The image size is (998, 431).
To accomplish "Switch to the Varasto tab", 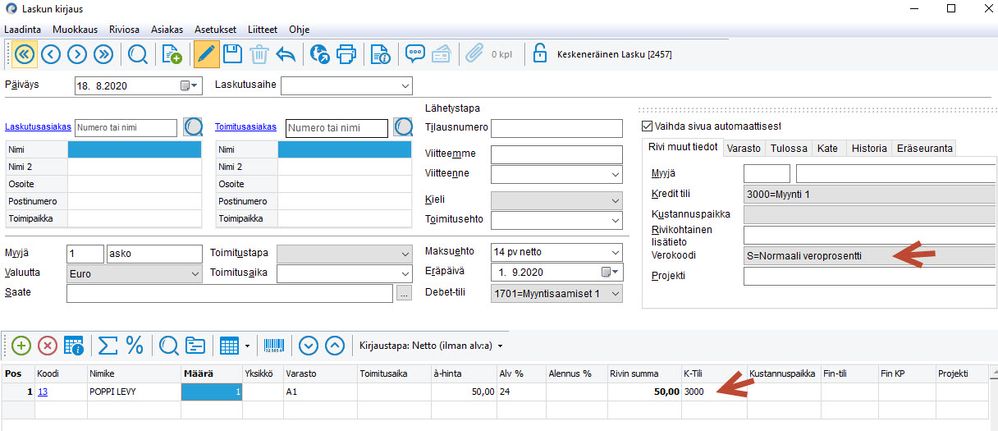I will coord(744,148).
